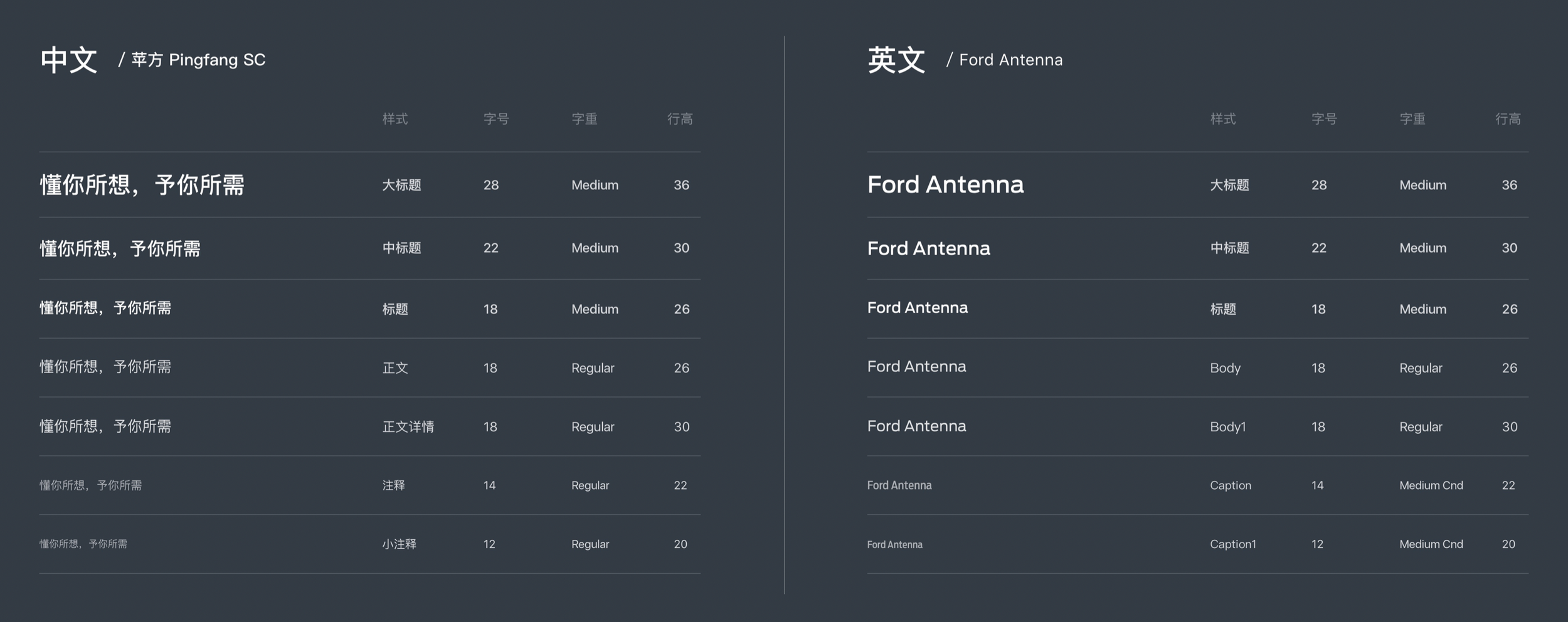1568x622 pixels.
Task: Click the 中文 section heading
Action: click(68, 60)
